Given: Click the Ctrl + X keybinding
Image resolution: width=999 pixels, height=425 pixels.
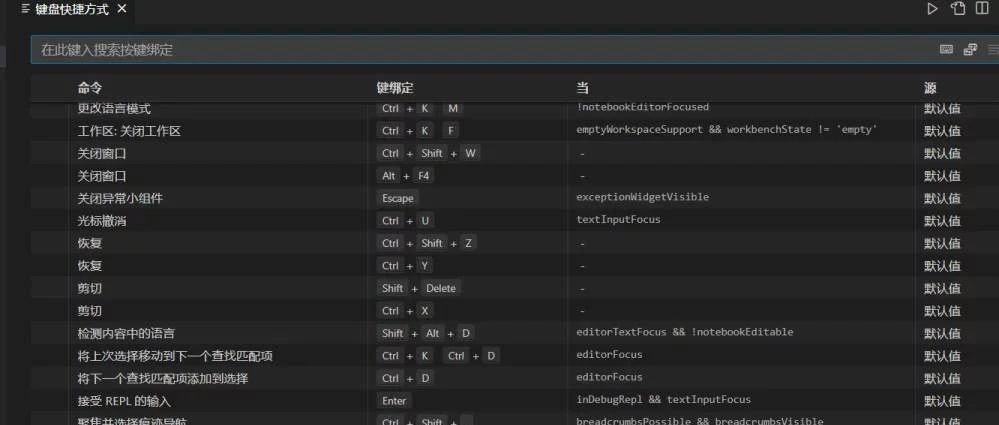Looking at the screenshot, I should click(406, 311).
